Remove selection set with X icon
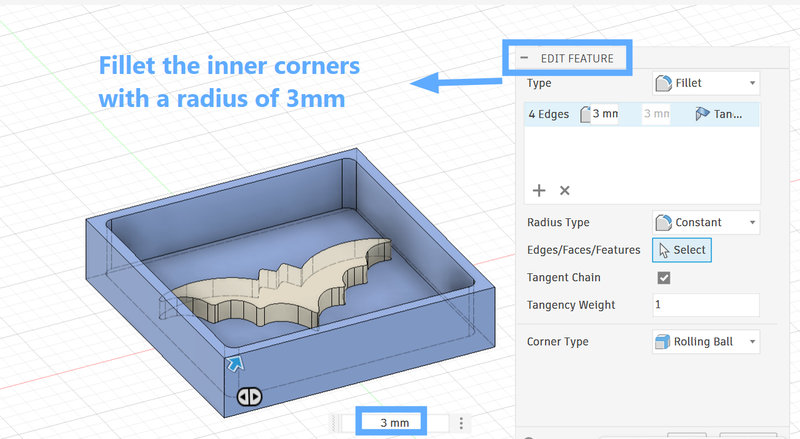 [x=564, y=190]
